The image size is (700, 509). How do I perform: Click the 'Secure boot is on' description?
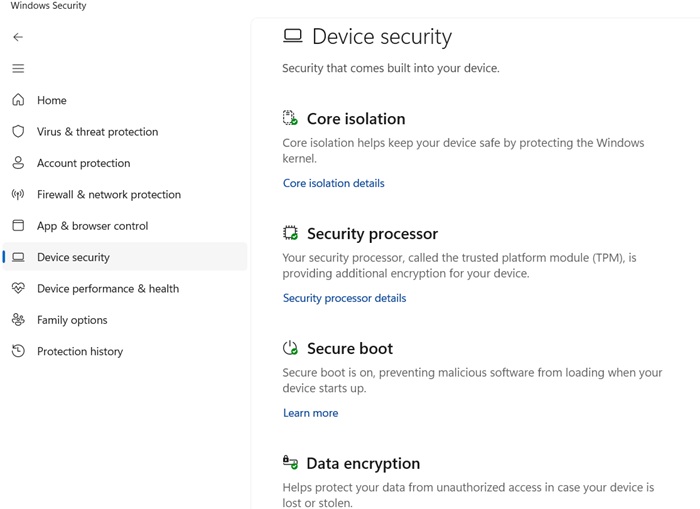click(x=472, y=380)
